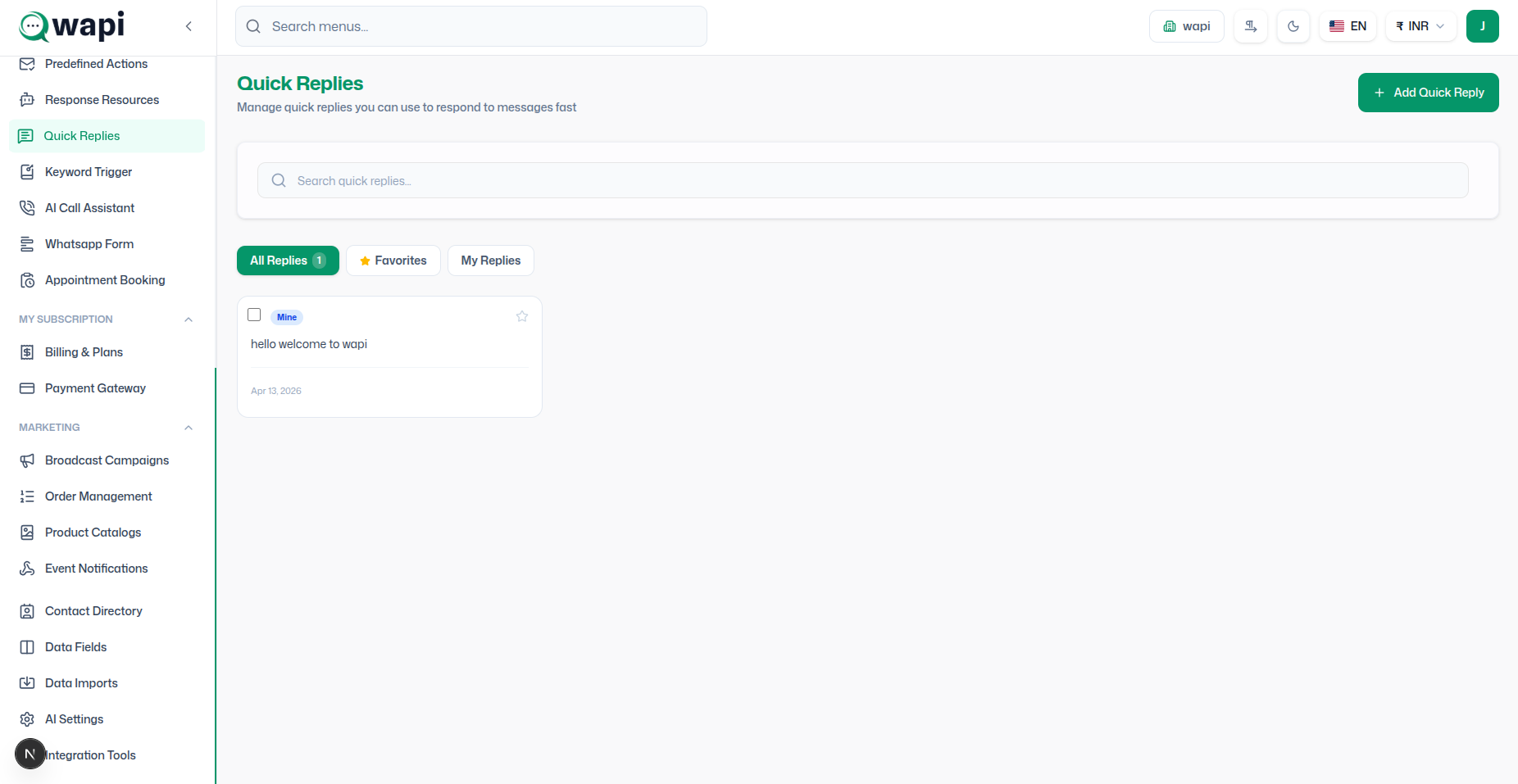Image resolution: width=1518 pixels, height=784 pixels.
Task: Collapse the MARKETING section
Action: point(189,428)
